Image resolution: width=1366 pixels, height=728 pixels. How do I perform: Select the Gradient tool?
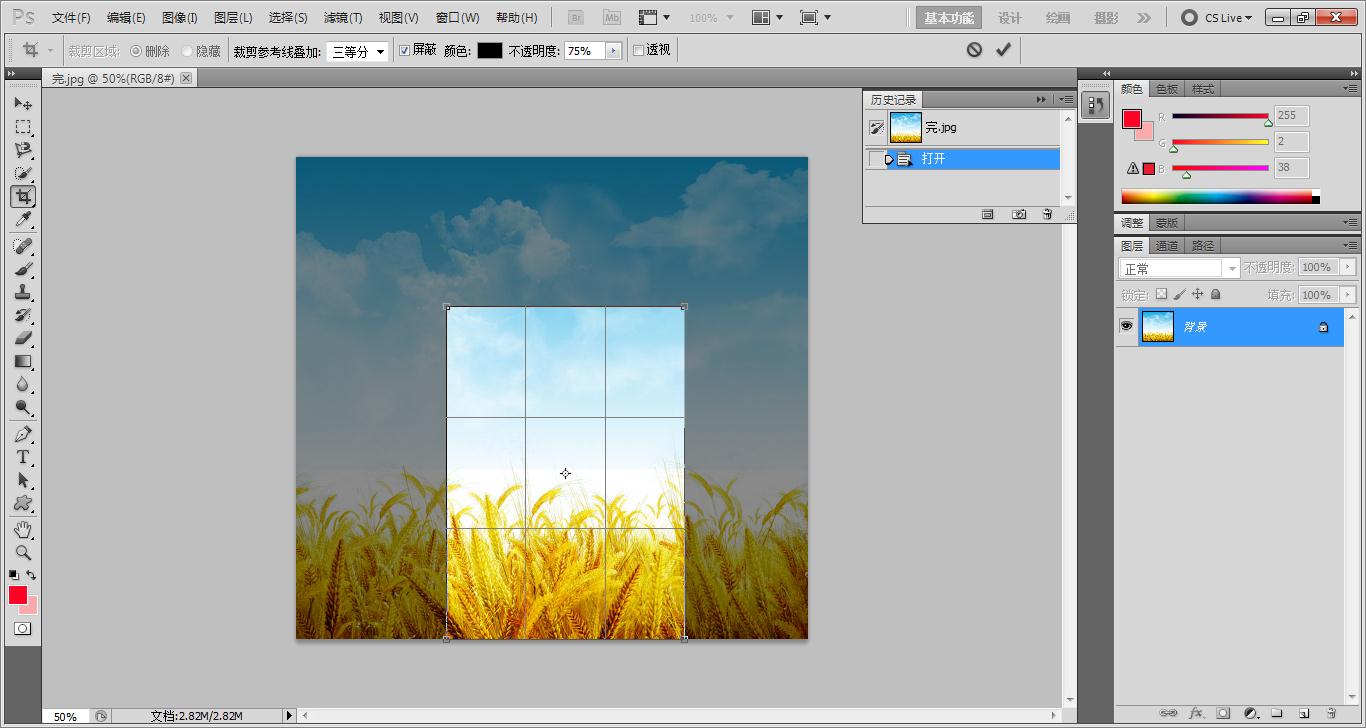pos(23,361)
